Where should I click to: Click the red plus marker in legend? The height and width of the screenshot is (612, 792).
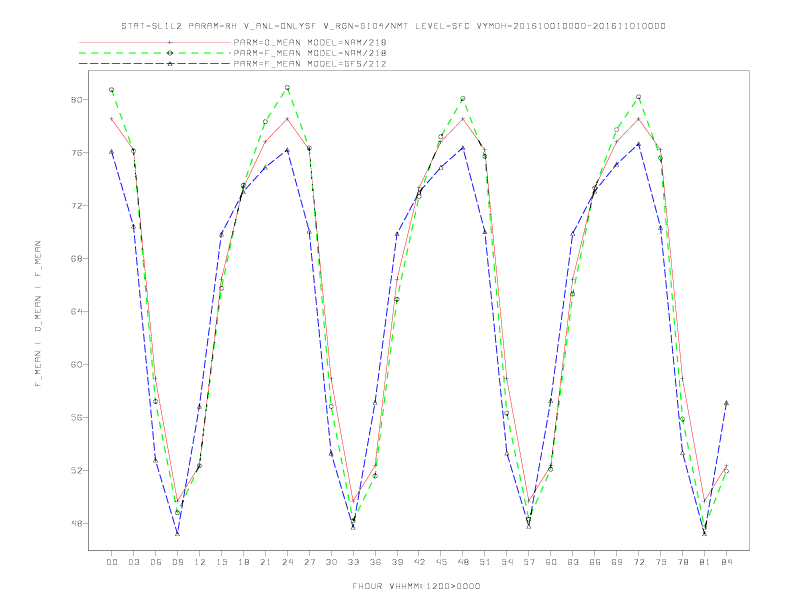tap(170, 42)
